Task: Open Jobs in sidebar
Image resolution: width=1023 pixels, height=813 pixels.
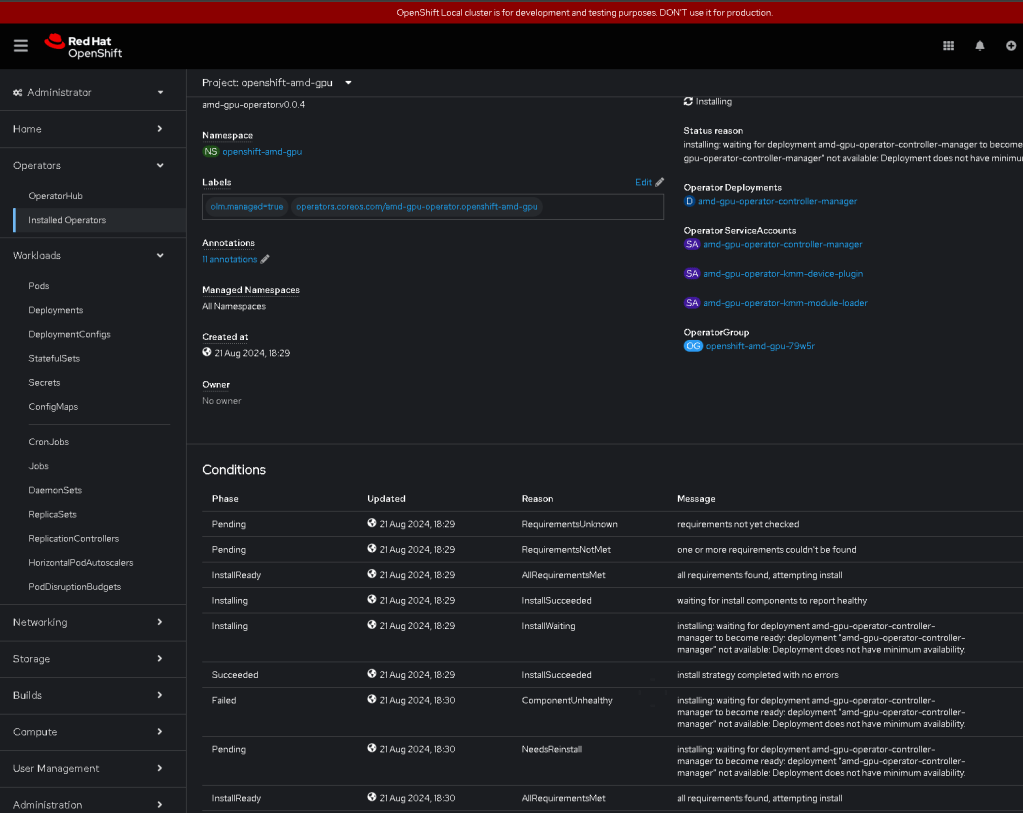Action: (38, 466)
